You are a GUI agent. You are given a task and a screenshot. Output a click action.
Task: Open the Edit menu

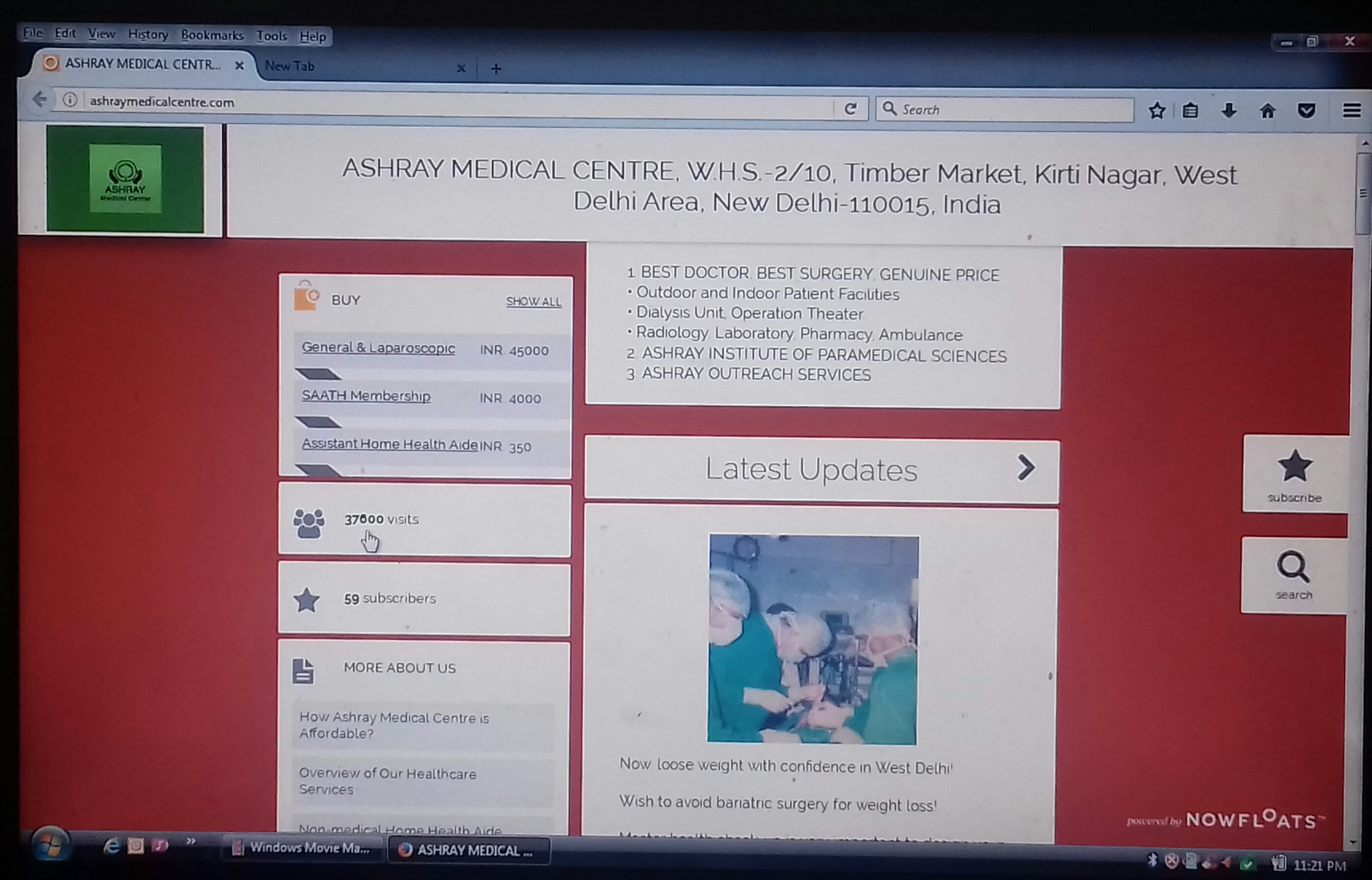coord(65,34)
